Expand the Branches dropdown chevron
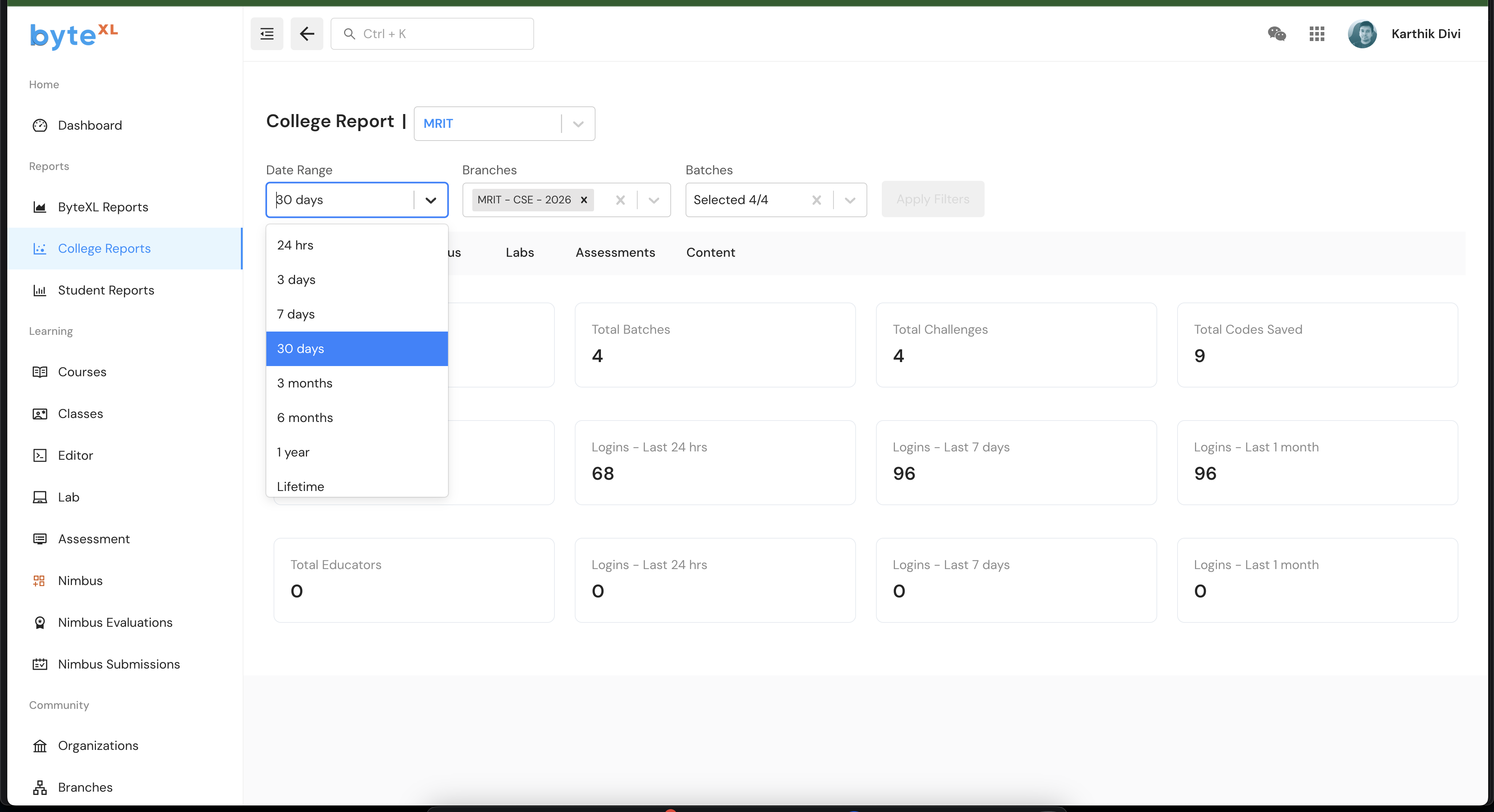 (x=654, y=200)
